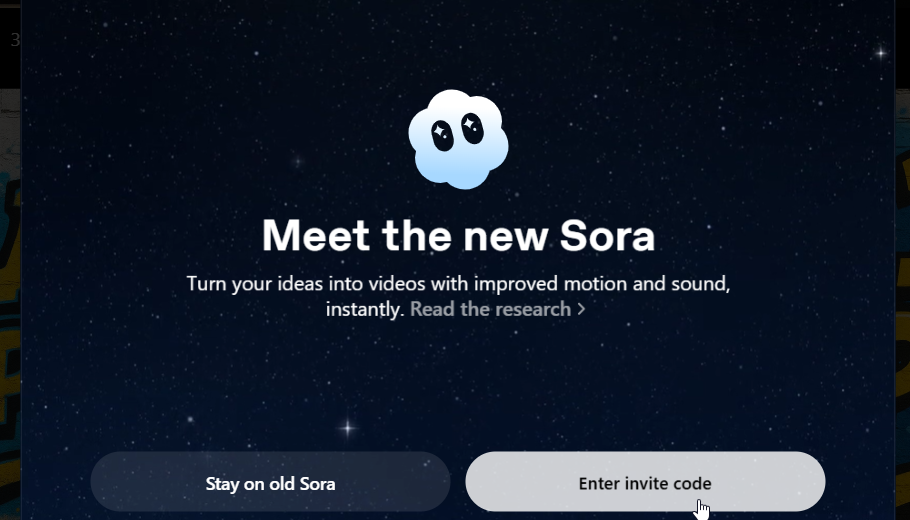Viewport: 910px width, 520px height.
Task: Click the empty starry area between the buttons
Action: click(458, 484)
